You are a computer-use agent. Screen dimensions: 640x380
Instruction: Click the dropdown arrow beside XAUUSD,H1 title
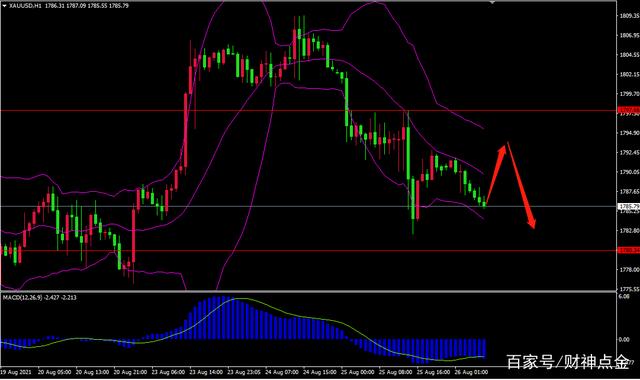click(4, 6)
